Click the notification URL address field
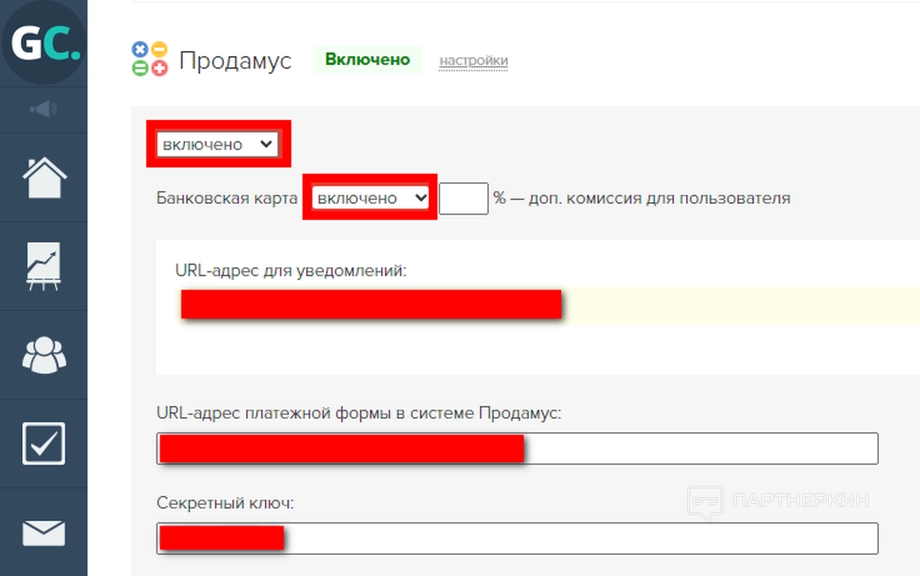 547,305
